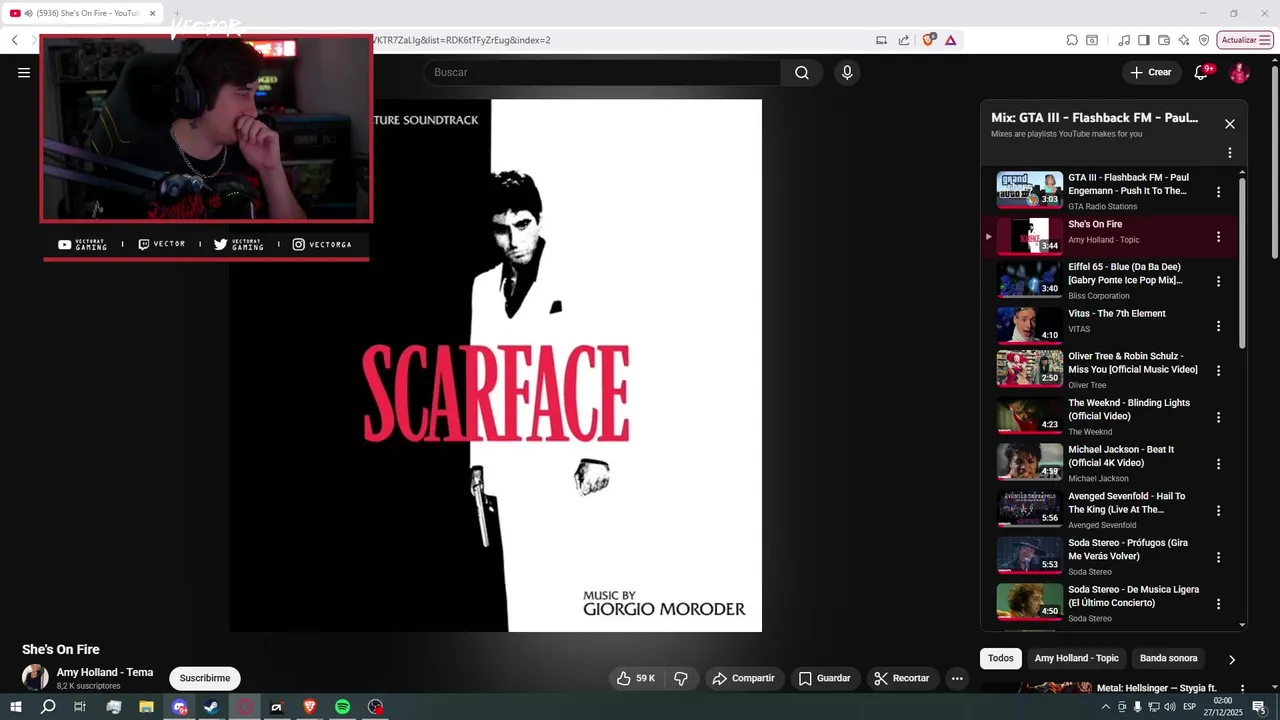The image size is (1280, 720).
Task: Start voice search with the microphone icon
Action: (x=847, y=72)
